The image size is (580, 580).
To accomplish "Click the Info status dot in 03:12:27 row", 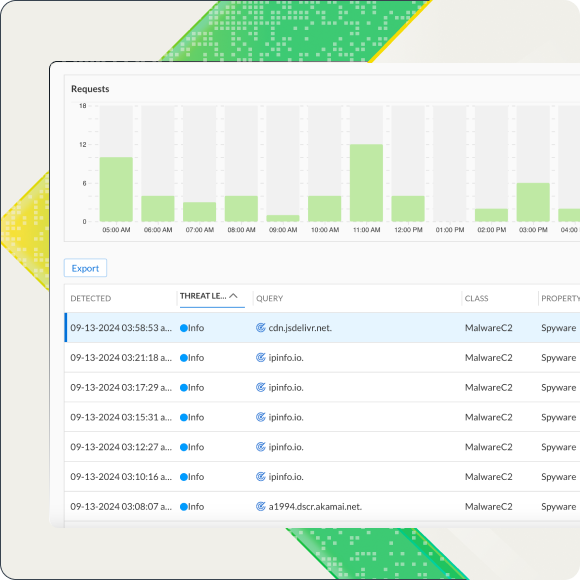I will (x=184, y=447).
